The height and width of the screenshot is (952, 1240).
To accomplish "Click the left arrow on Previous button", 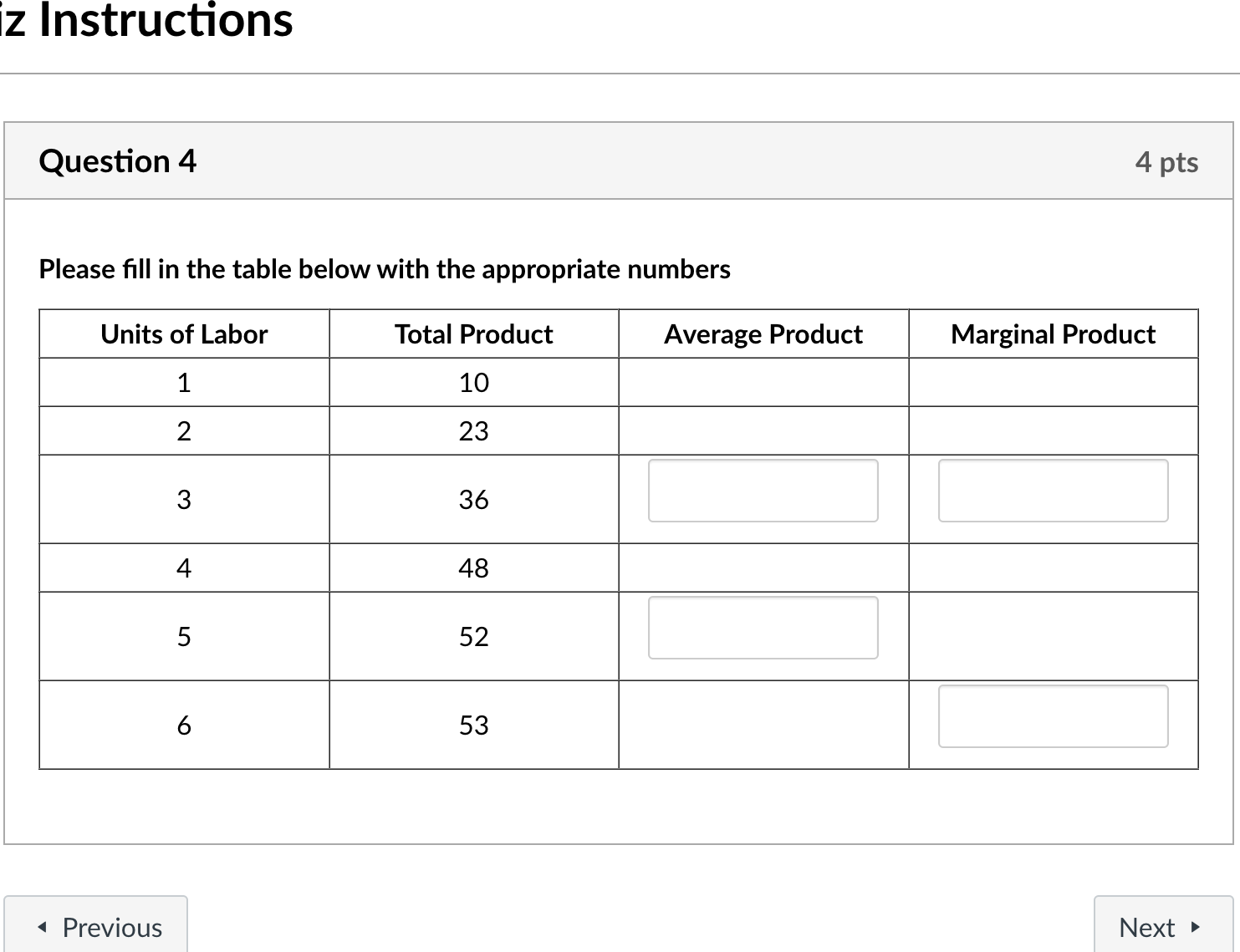I will pos(41,927).
